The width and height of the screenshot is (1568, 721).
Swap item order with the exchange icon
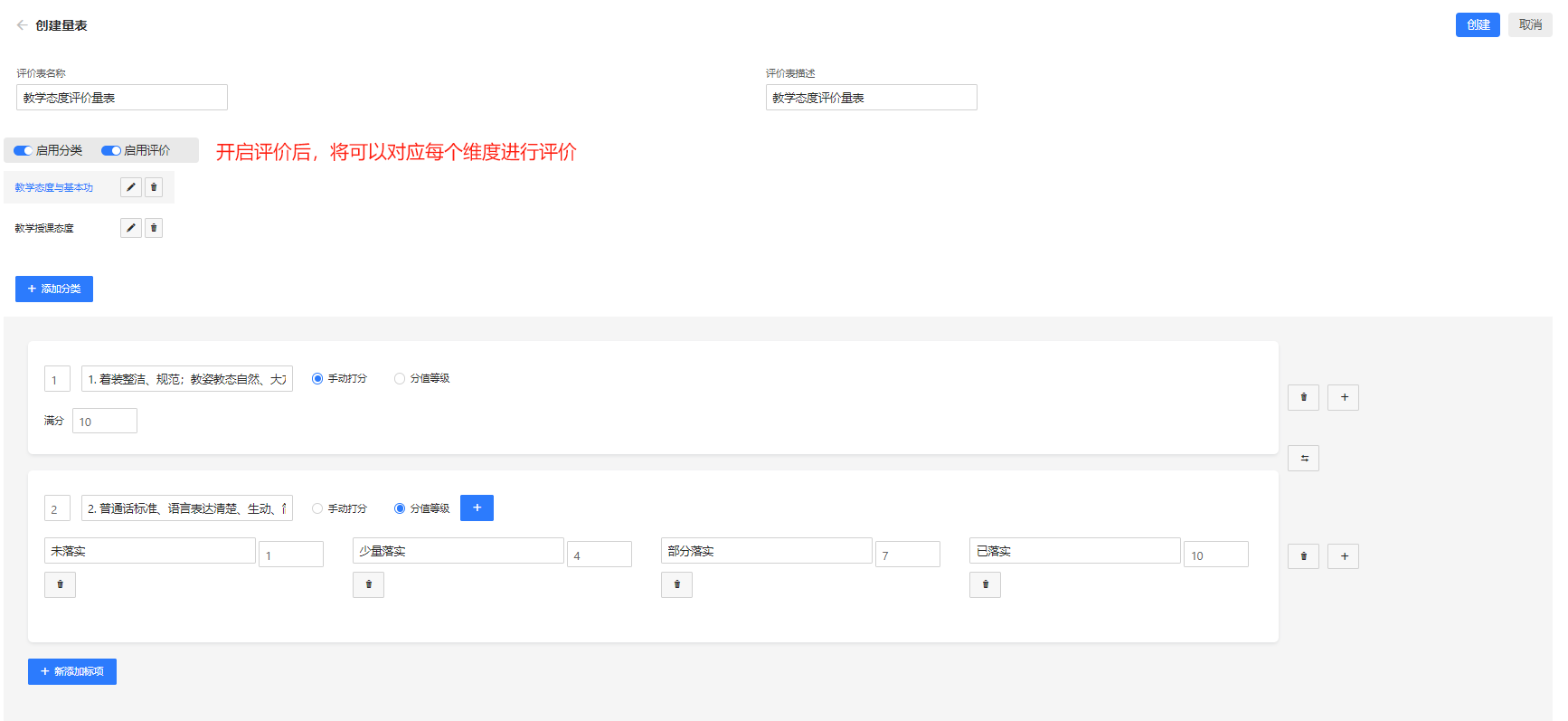pos(1304,459)
